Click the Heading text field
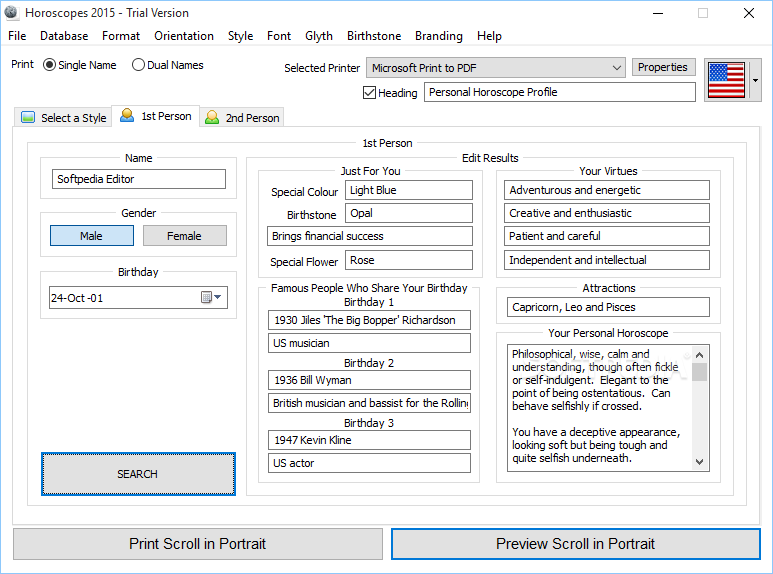 coord(560,92)
